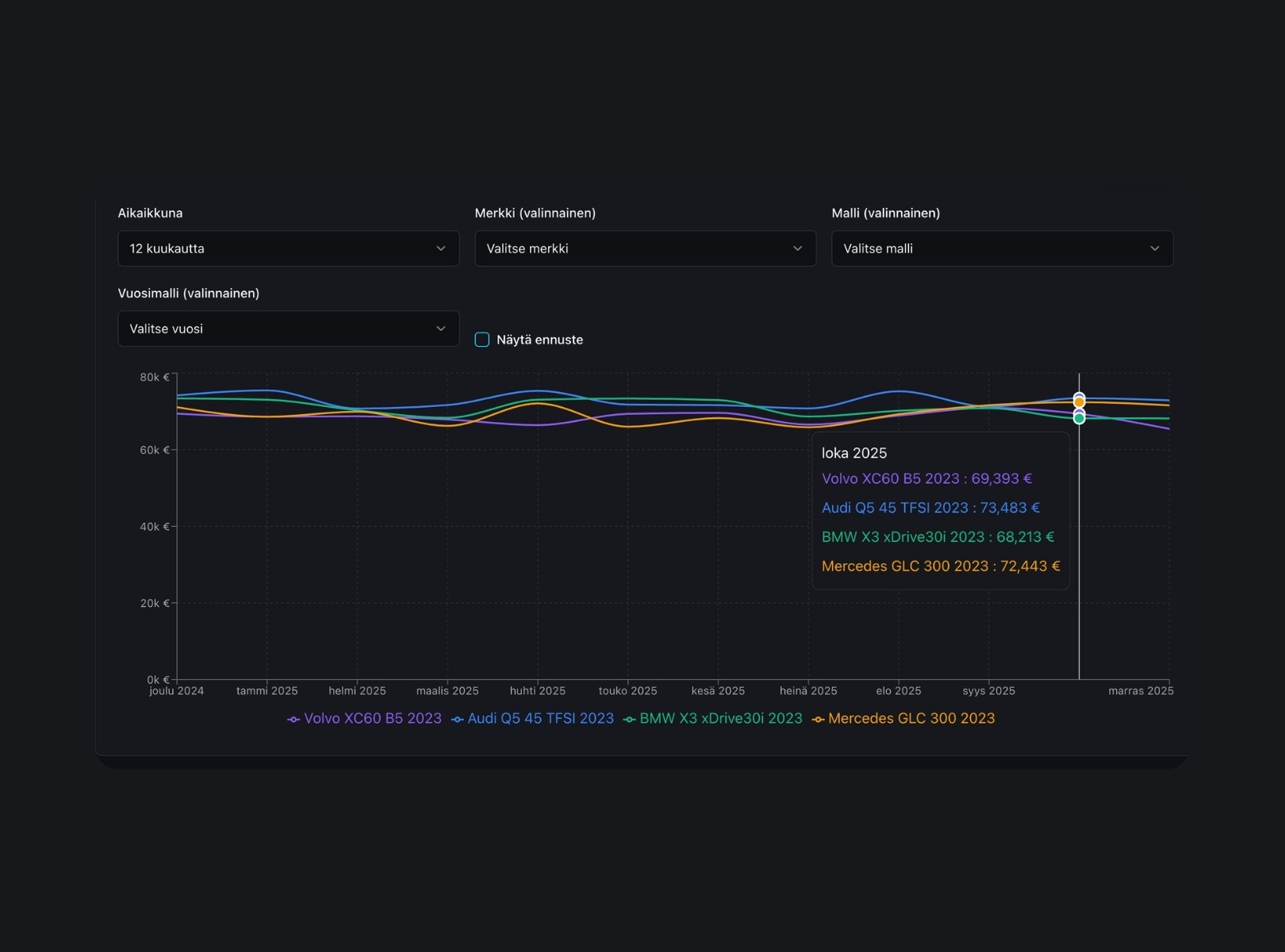This screenshot has width=1285, height=952.
Task: Open the Valitse merkki dropdown
Action: click(x=645, y=248)
